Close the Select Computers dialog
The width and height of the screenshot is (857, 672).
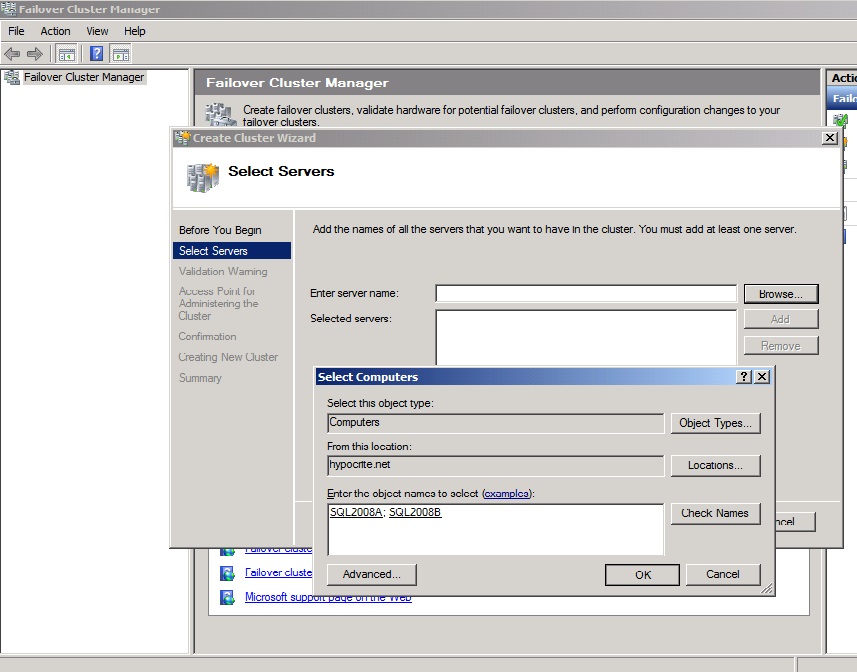(x=762, y=376)
